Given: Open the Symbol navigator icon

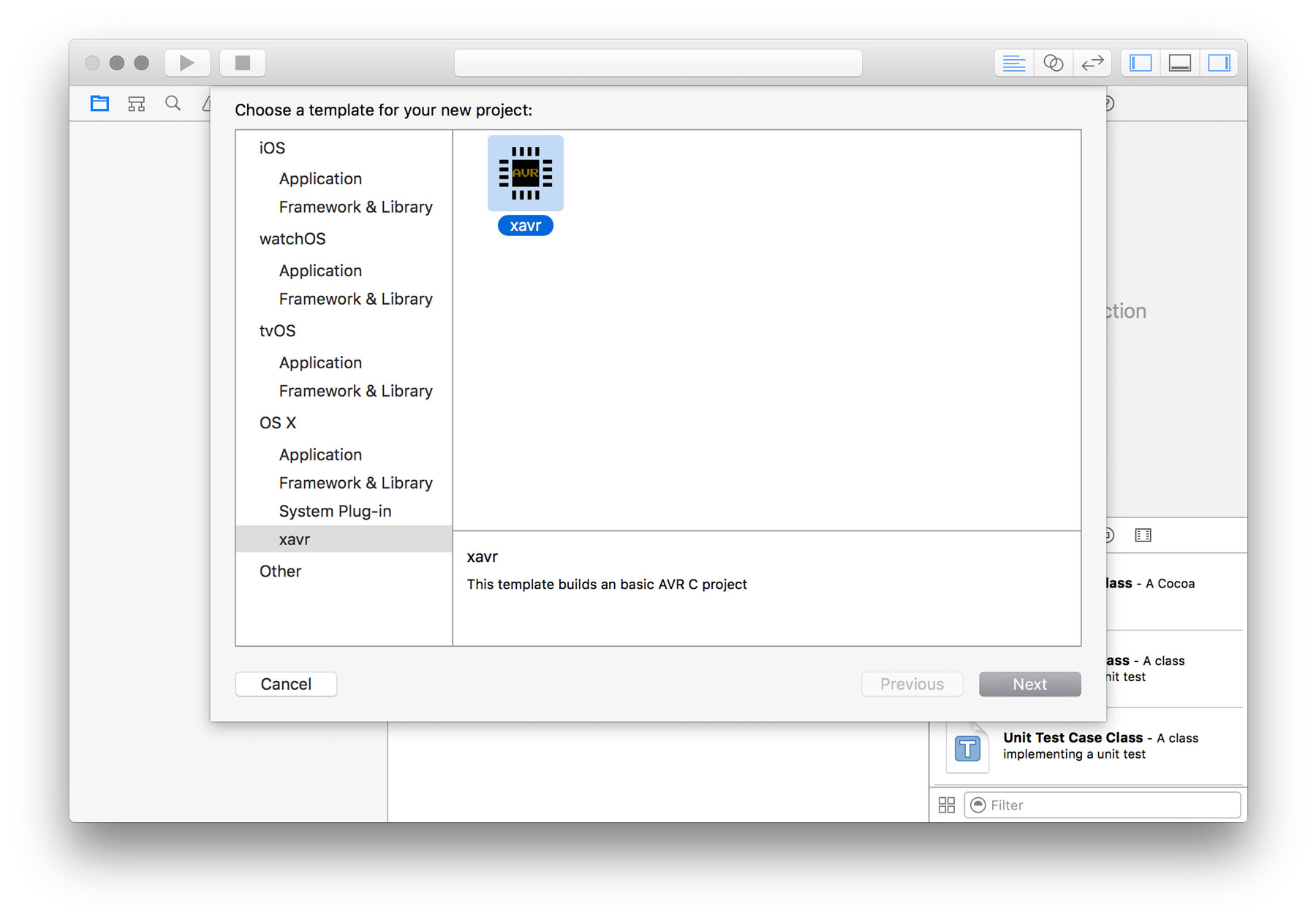Looking at the screenshot, I should [x=137, y=103].
